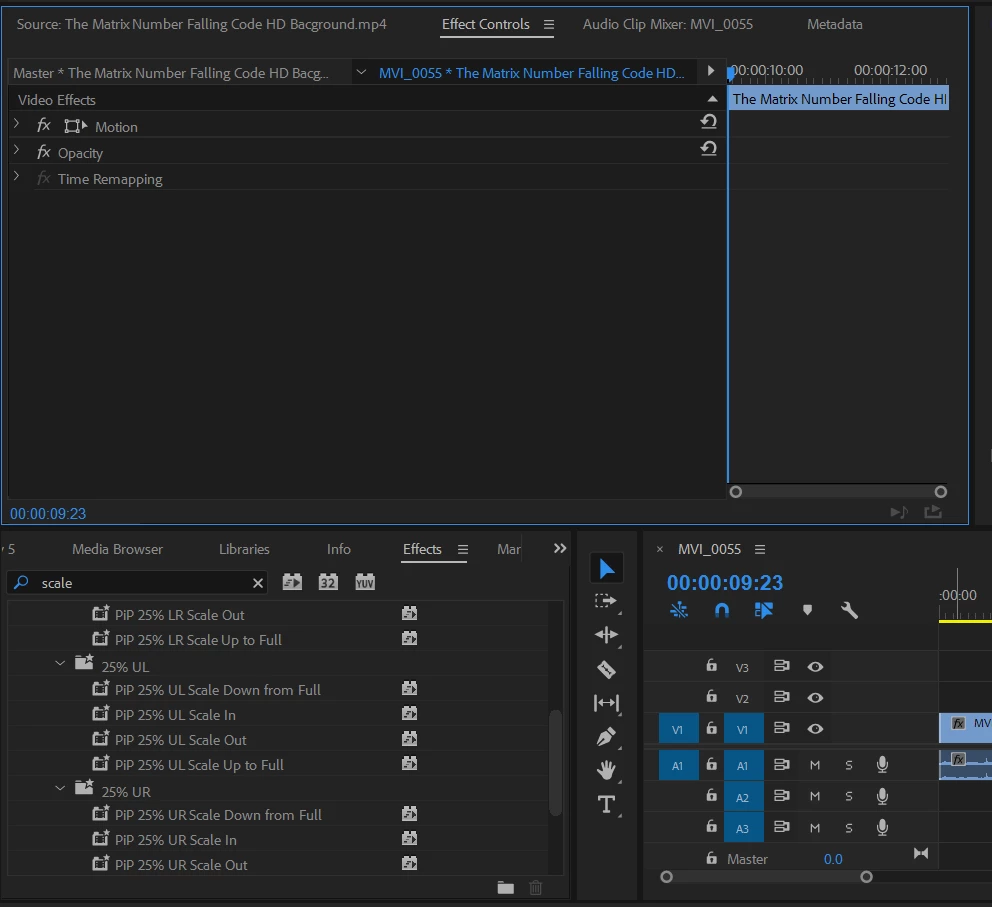Mute audio track A1
Image resolution: width=992 pixels, height=907 pixels.
815,765
